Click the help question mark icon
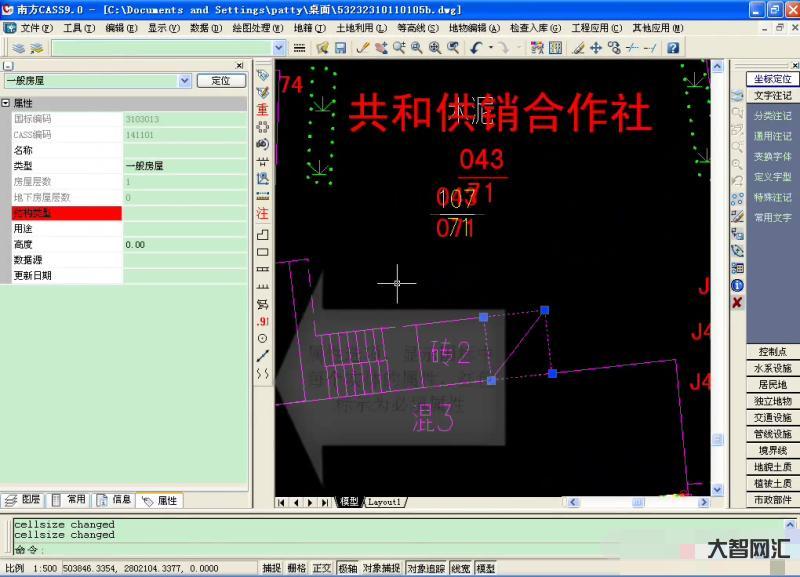This screenshot has width=800, height=577. [x=673, y=48]
